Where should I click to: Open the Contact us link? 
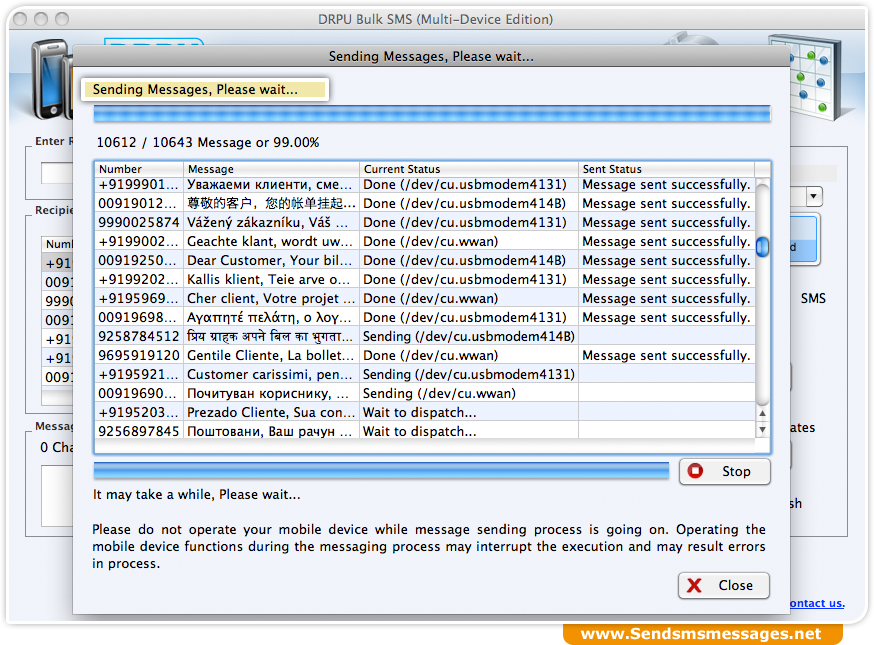817,603
